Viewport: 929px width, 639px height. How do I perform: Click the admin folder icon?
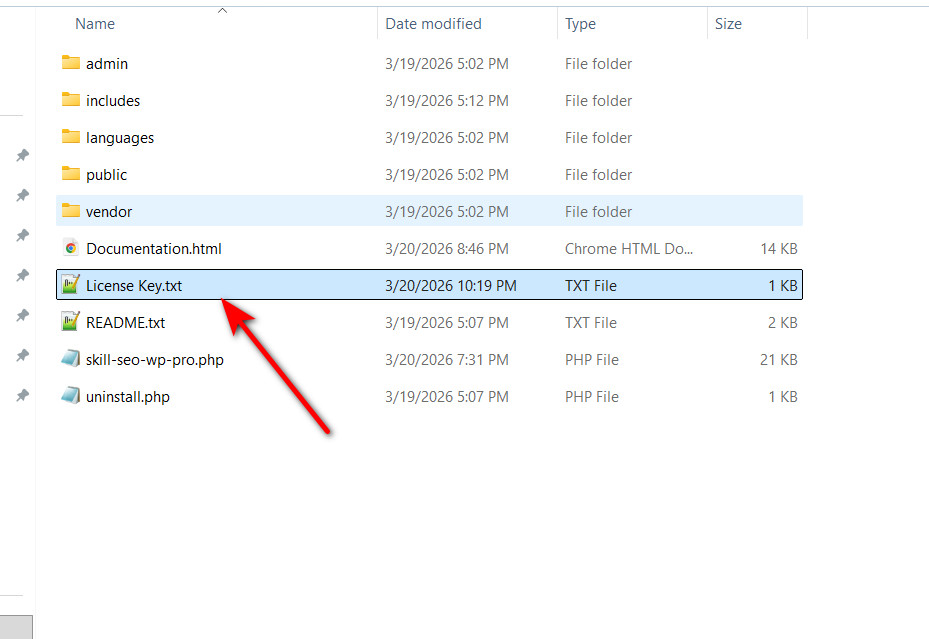tap(70, 63)
